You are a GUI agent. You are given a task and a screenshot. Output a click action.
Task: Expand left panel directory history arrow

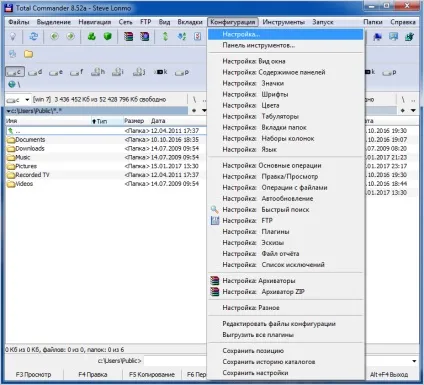click(x=204, y=110)
